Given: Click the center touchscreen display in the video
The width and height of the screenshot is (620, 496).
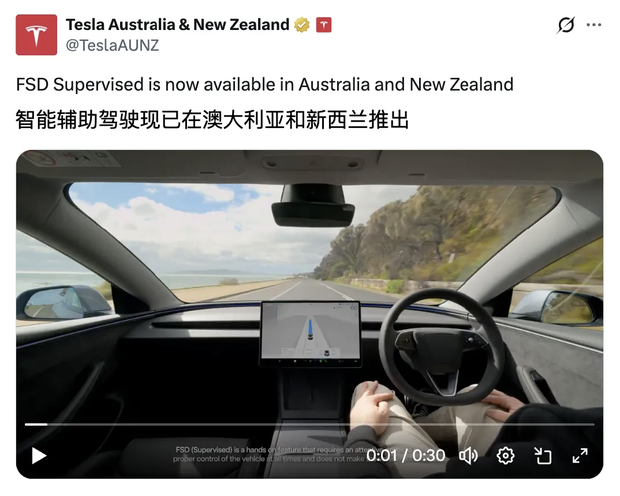Looking at the screenshot, I should [x=311, y=331].
